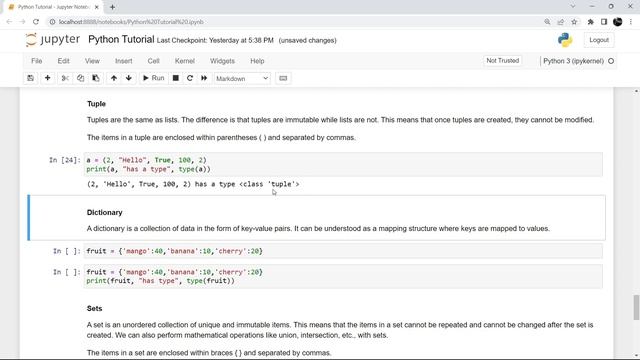The image size is (640, 360).
Task: Toggle the browser side panel icon
Action: [x=604, y=22]
